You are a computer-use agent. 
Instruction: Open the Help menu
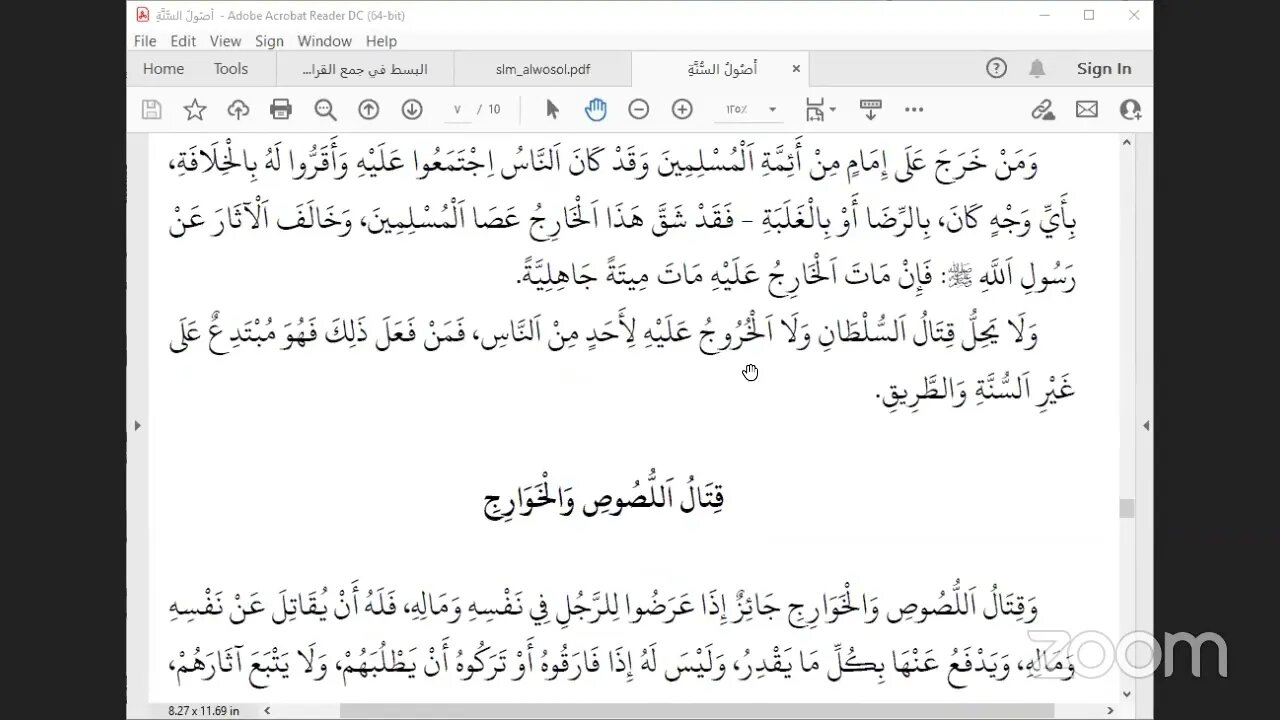point(381,41)
